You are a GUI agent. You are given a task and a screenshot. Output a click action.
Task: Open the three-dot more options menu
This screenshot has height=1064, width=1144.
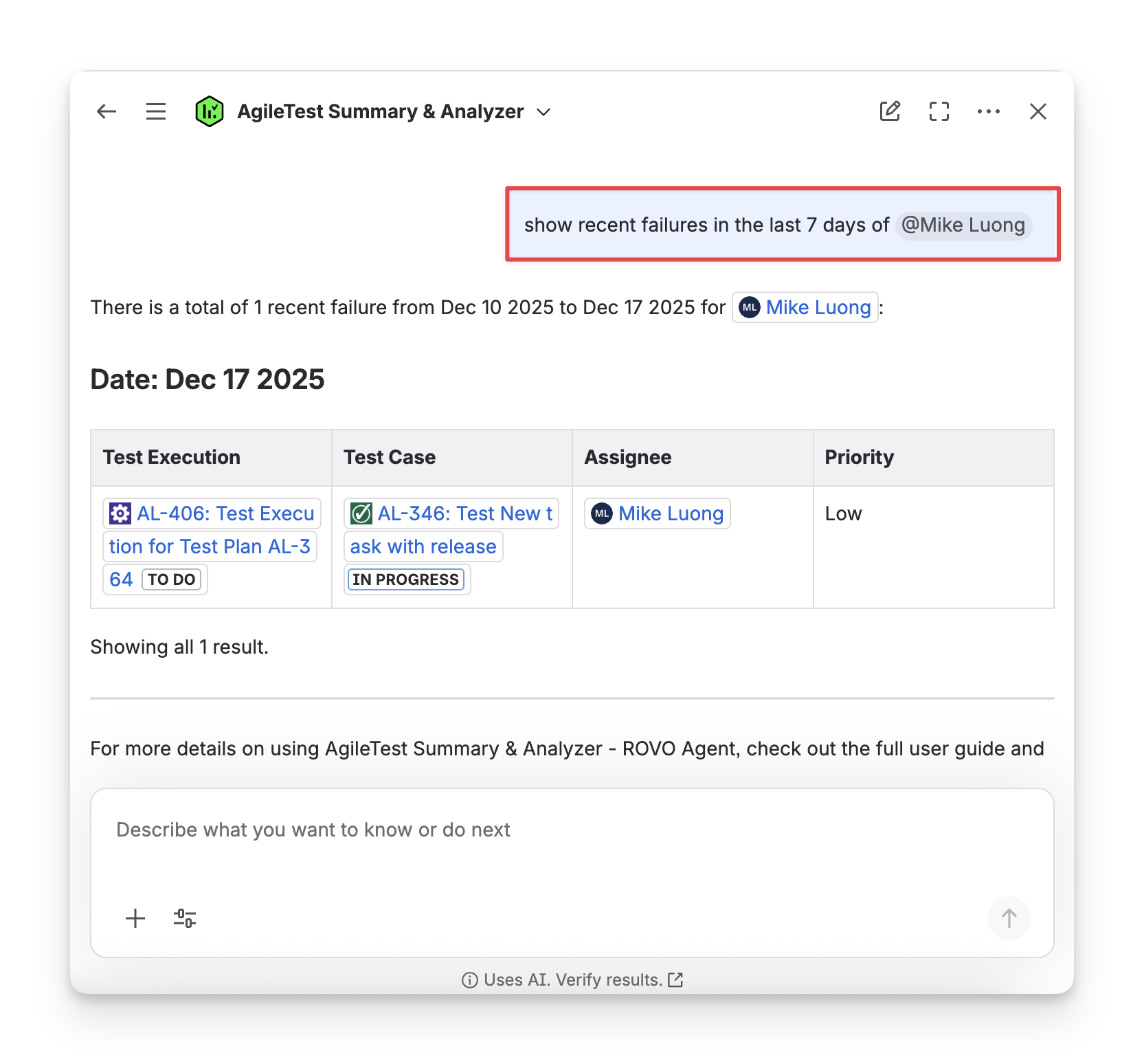[x=988, y=111]
